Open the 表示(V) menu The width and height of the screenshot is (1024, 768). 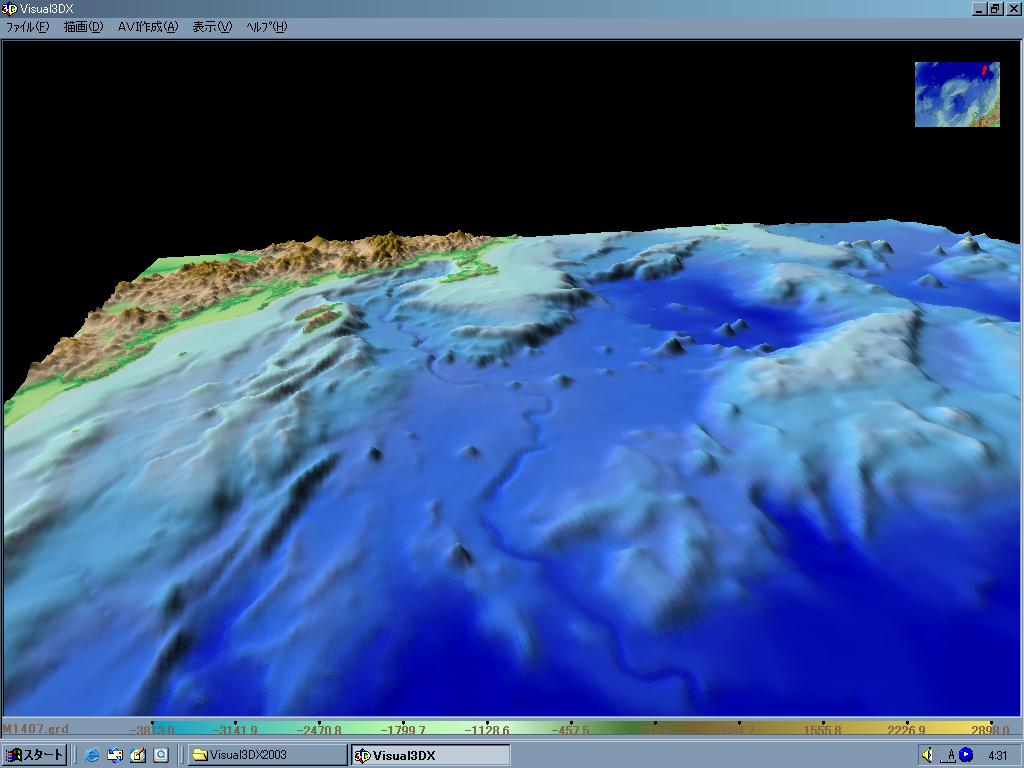coord(211,27)
